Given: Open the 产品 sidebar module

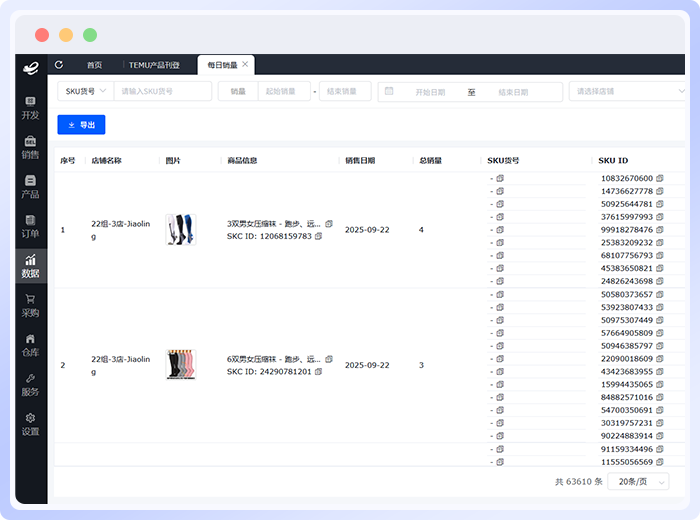Looking at the screenshot, I should pyautogui.click(x=30, y=186).
